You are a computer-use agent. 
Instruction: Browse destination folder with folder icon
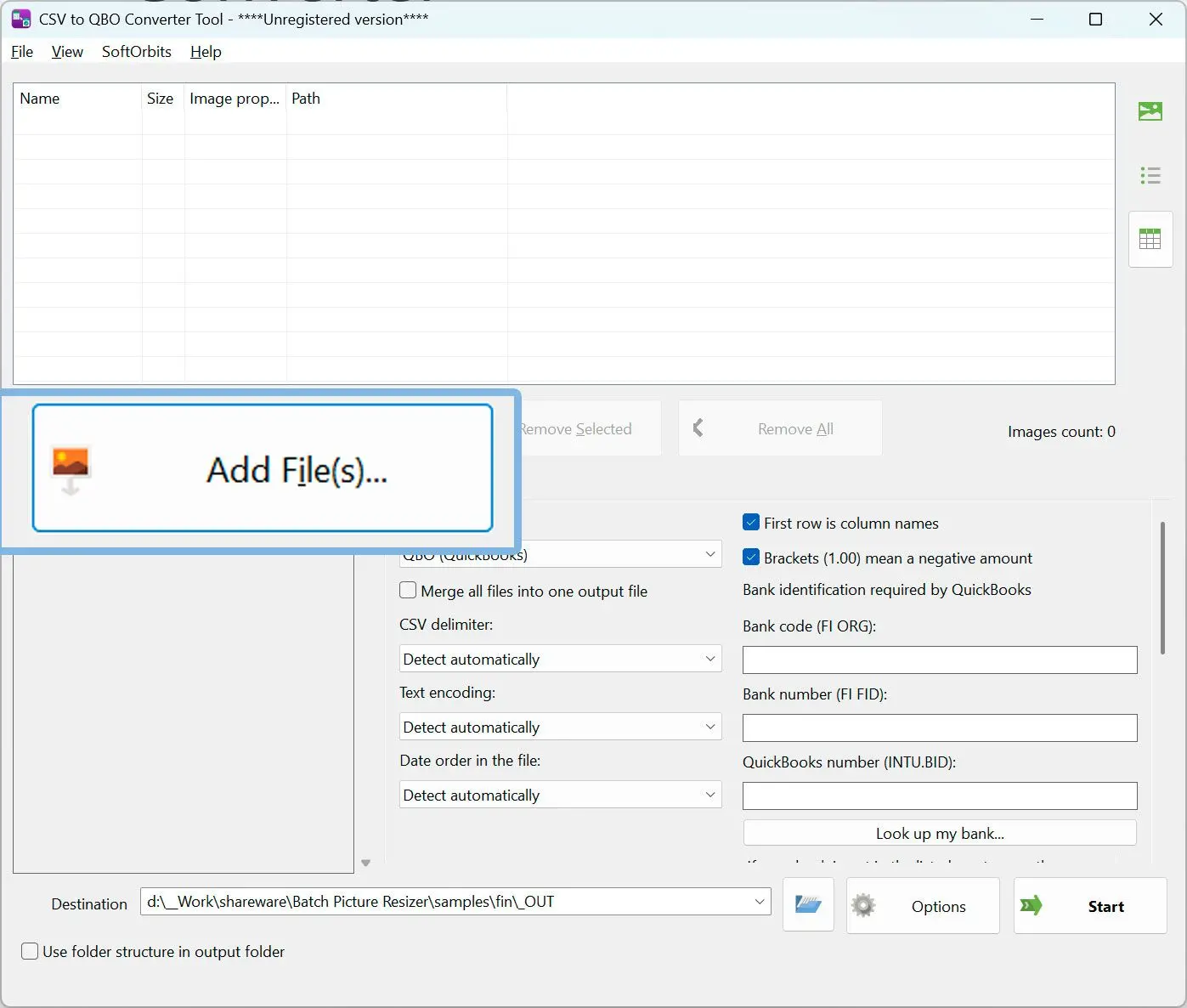(x=808, y=905)
